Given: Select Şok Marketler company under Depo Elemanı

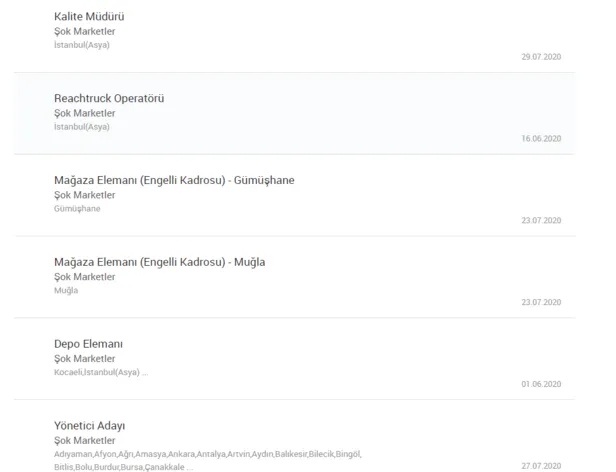Looking at the screenshot, I should pos(84,359).
